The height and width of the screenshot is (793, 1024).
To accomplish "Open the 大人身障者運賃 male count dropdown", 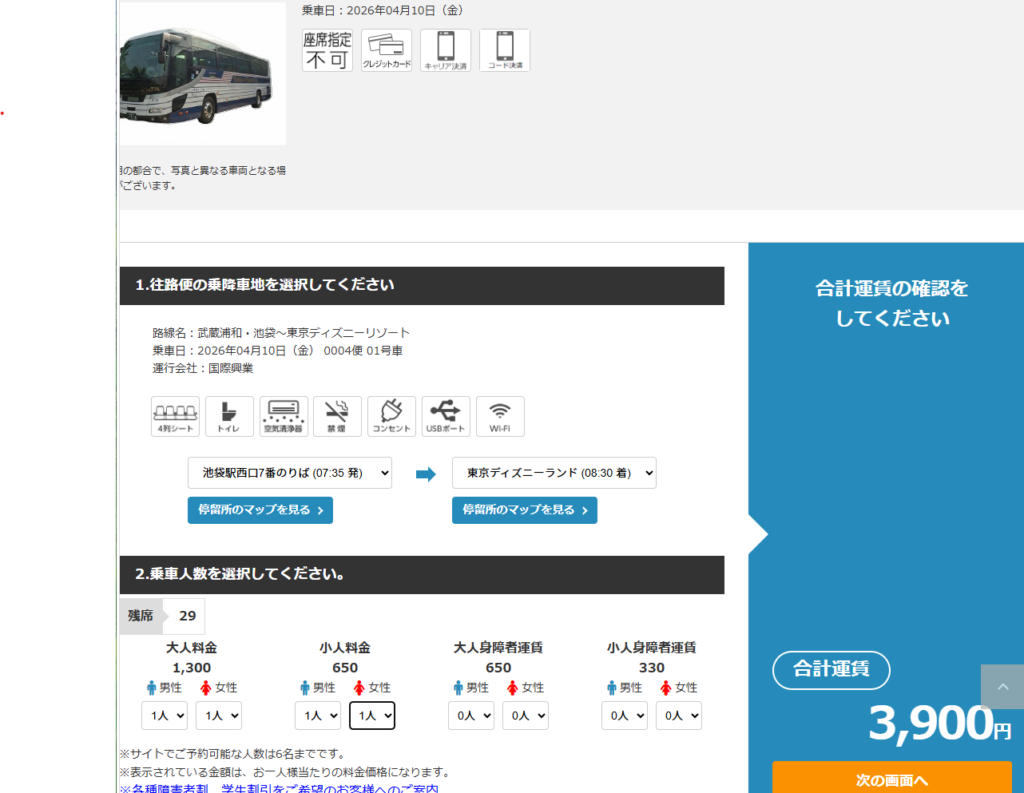I will pos(471,715).
